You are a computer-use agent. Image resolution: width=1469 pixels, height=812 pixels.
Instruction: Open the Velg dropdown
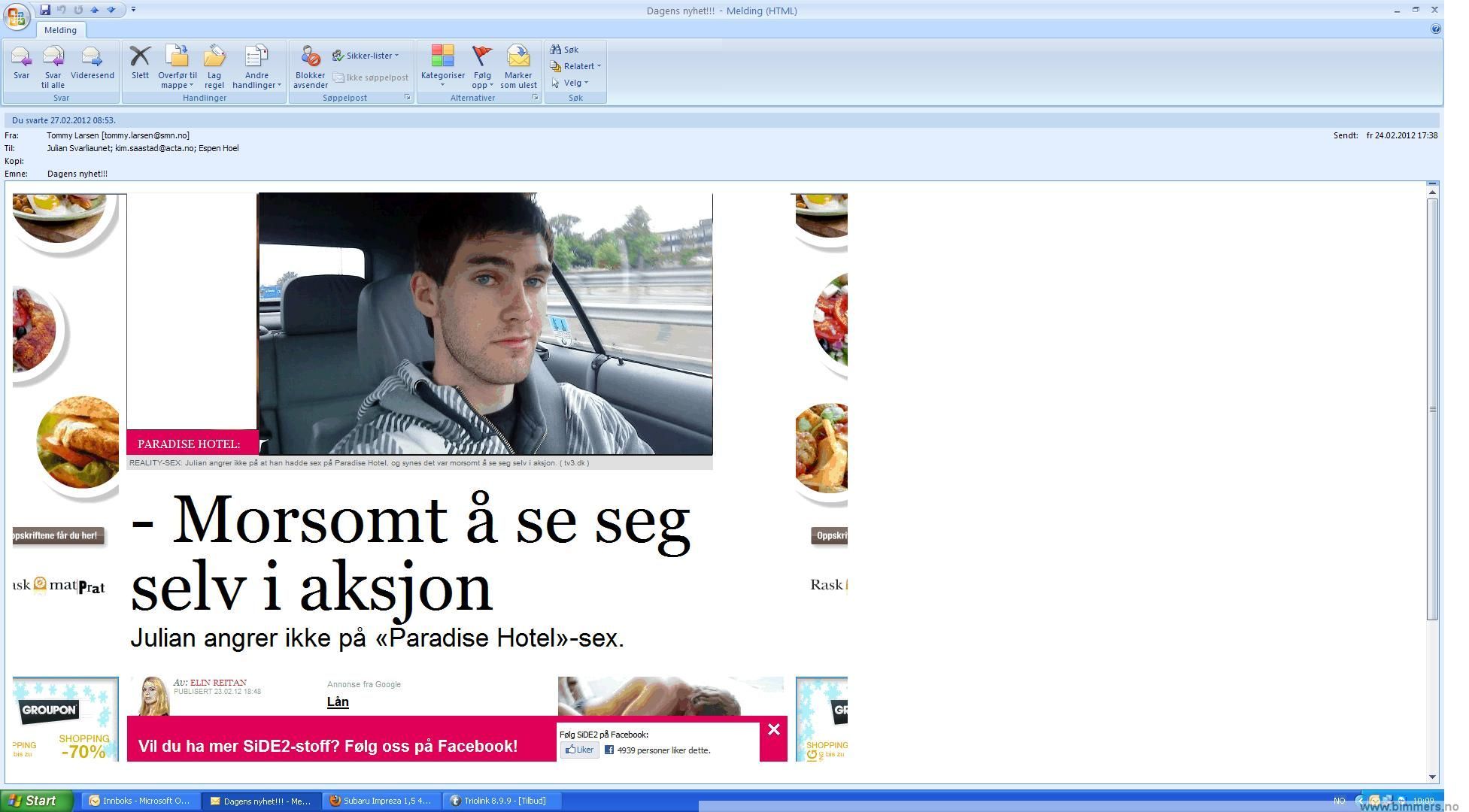(x=569, y=83)
